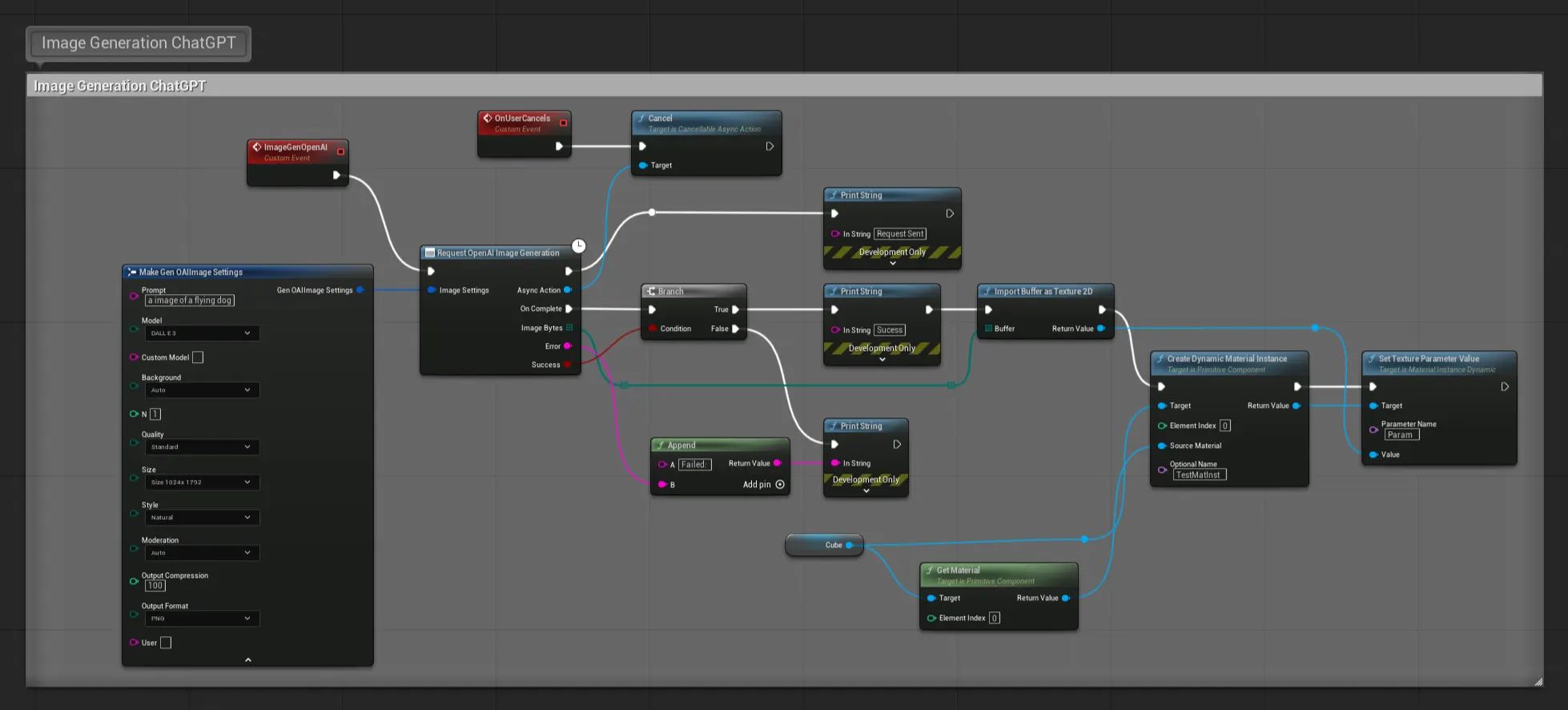
Task: Open the Style dropdown set to Natural
Action: pyautogui.click(x=202, y=518)
